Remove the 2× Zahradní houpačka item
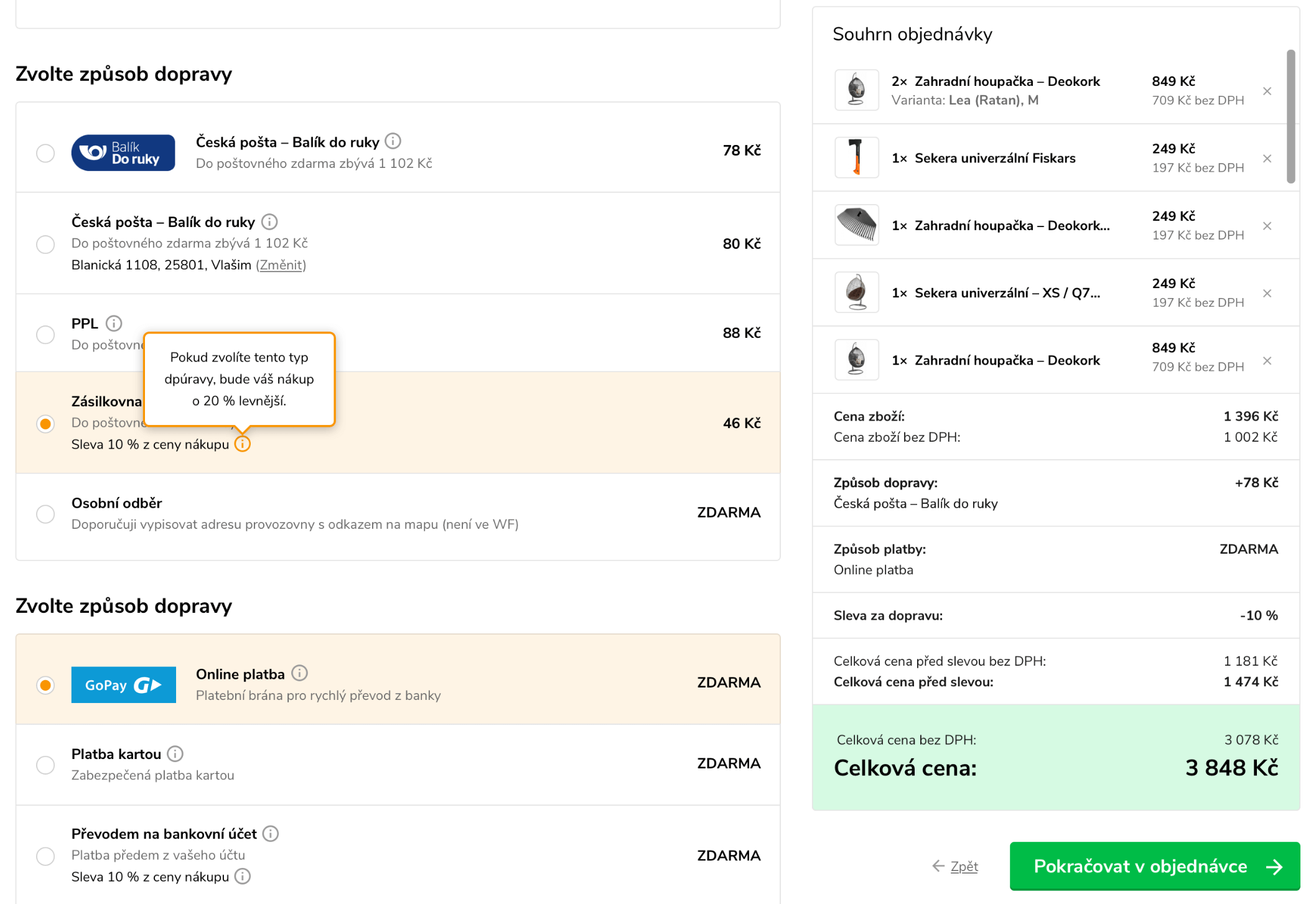The image size is (1316, 904). coord(1267,91)
